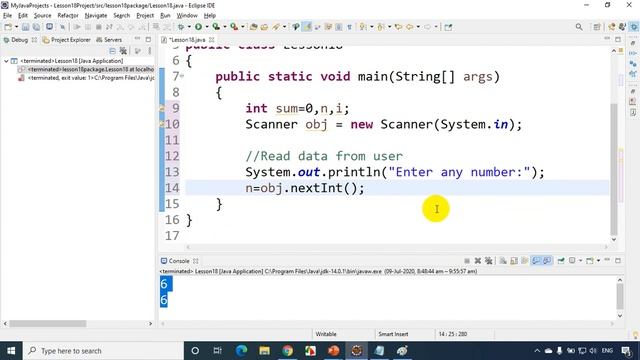Viewport: 640px width, 360px height.
Task: Click the Save icon in the toolbar
Action: (x=25, y=27)
